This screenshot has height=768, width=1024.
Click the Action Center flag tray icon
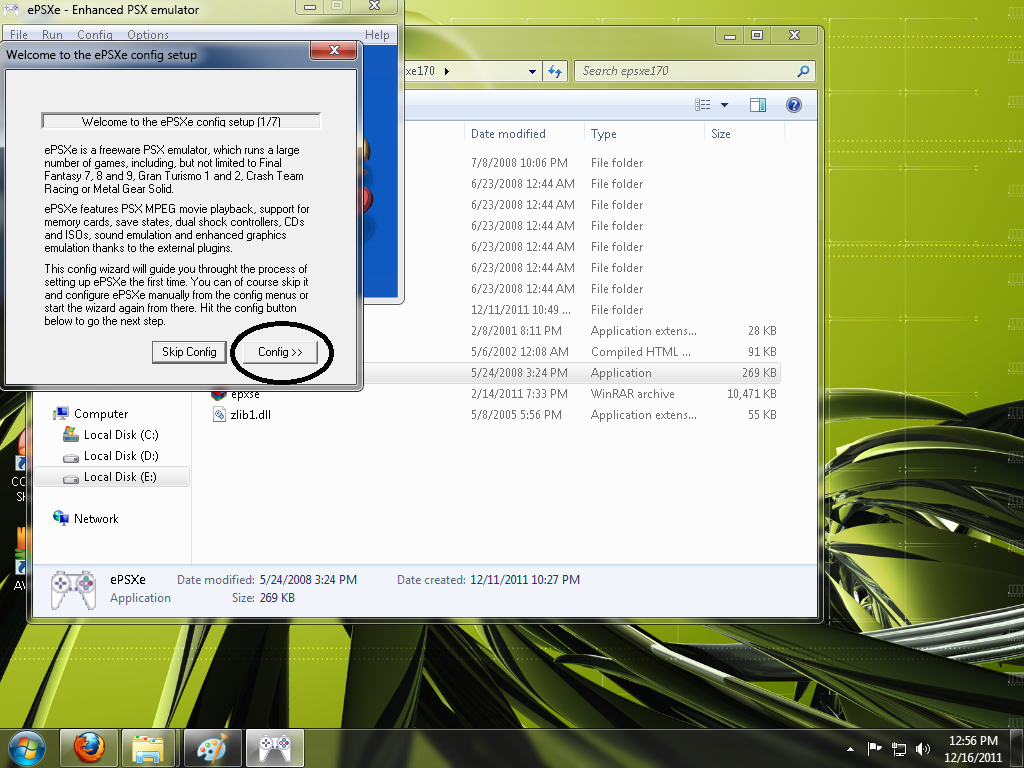pyautogui.click(x=874, y=748)
